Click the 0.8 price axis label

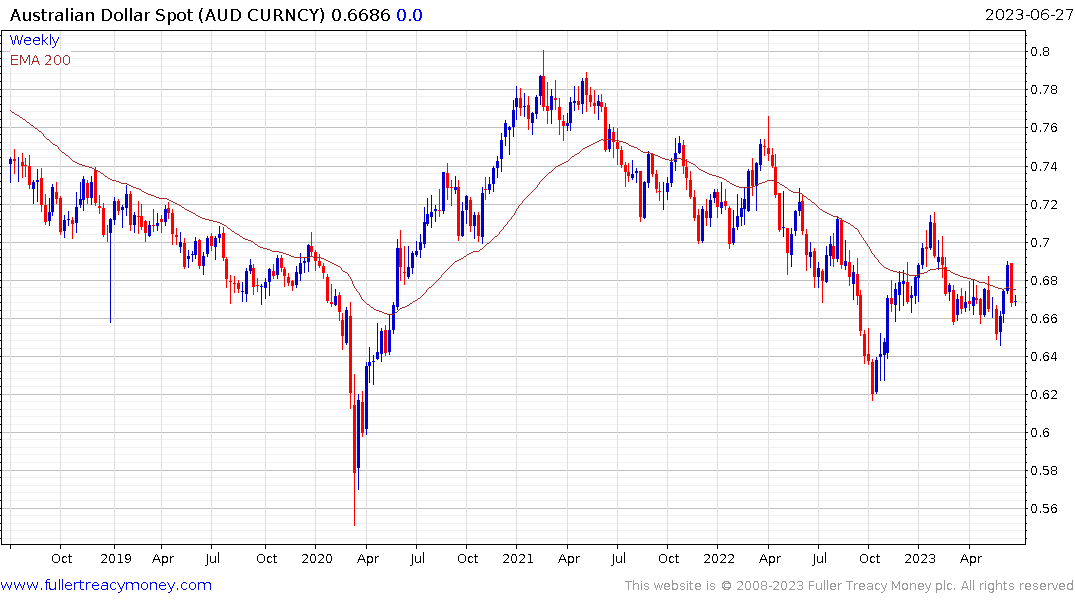[x=1040, y=51]
